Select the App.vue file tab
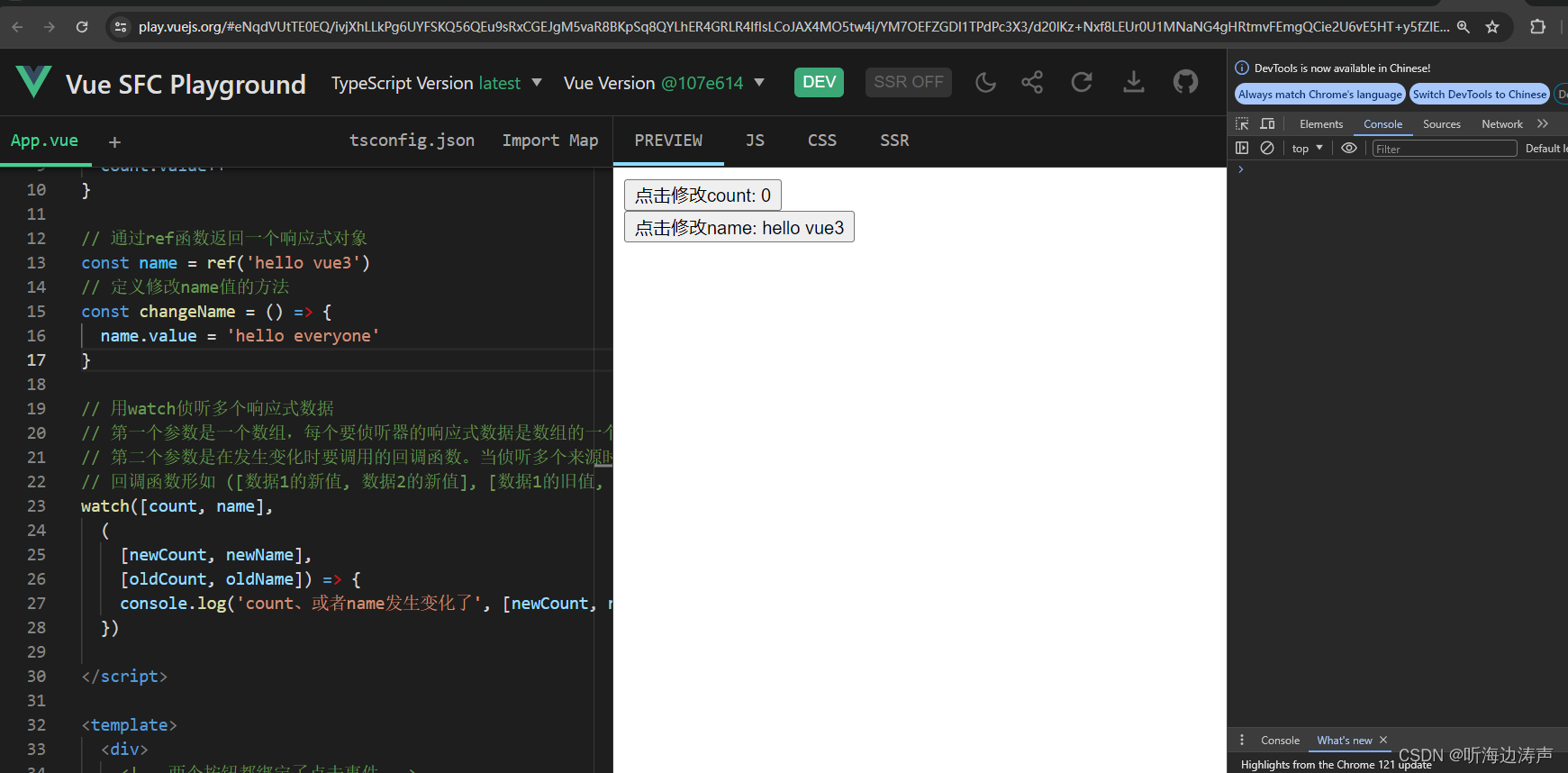1568x773 pixels. pyautogui.click(x=44, y=141)
